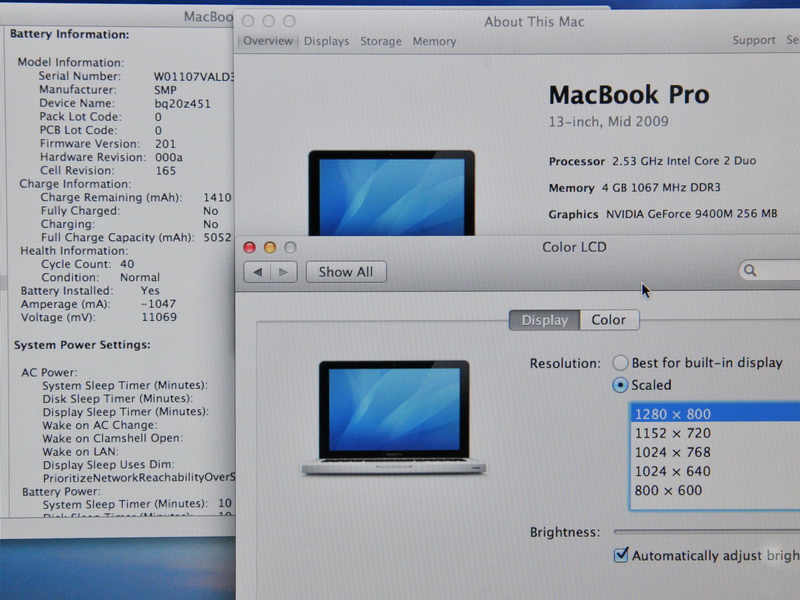Open the Storage tab
This screenshot has height=600, width=800.
(x=380, y=41)
